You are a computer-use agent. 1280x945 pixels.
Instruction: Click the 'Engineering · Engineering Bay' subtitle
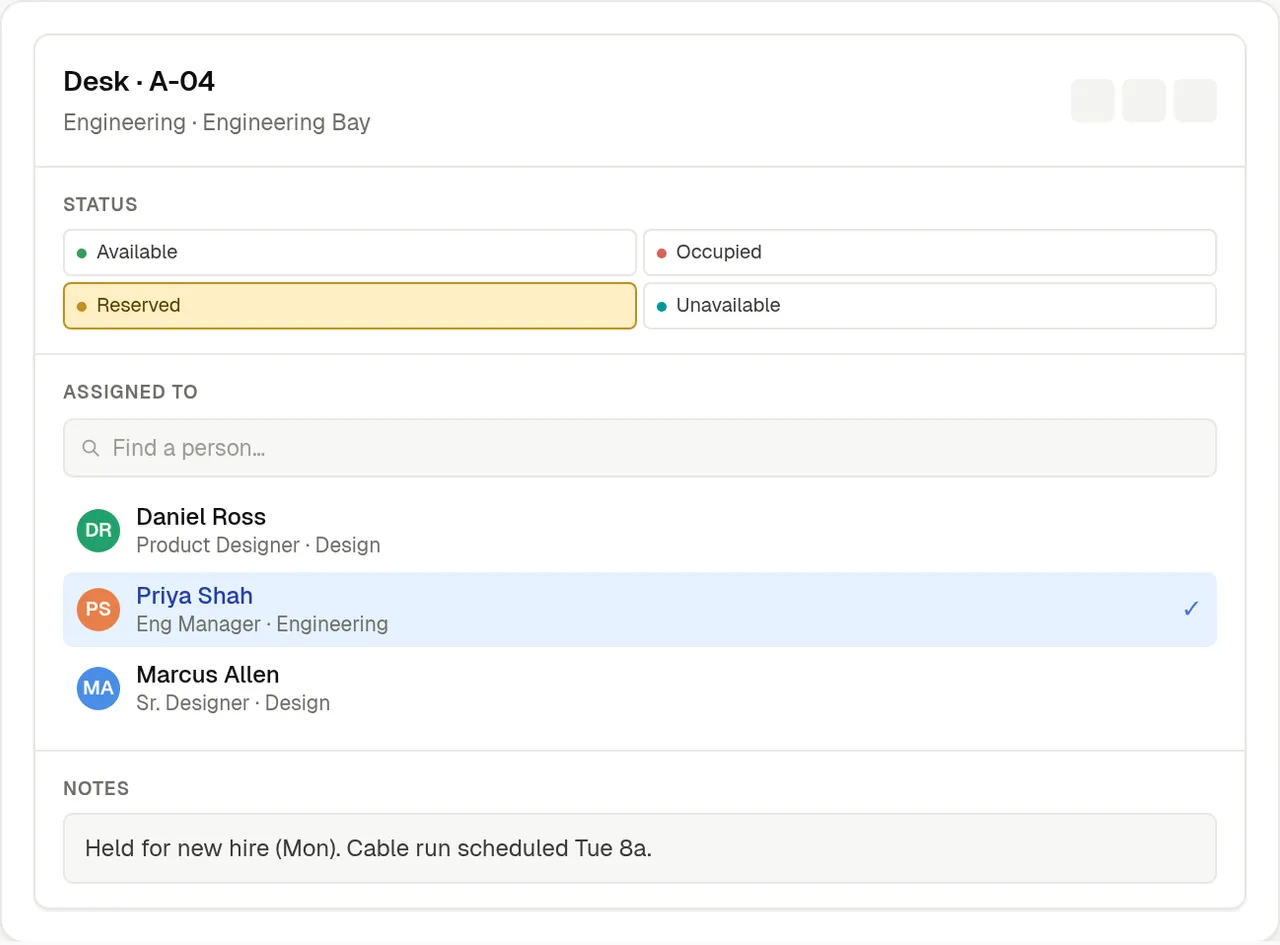click(217, 123)
